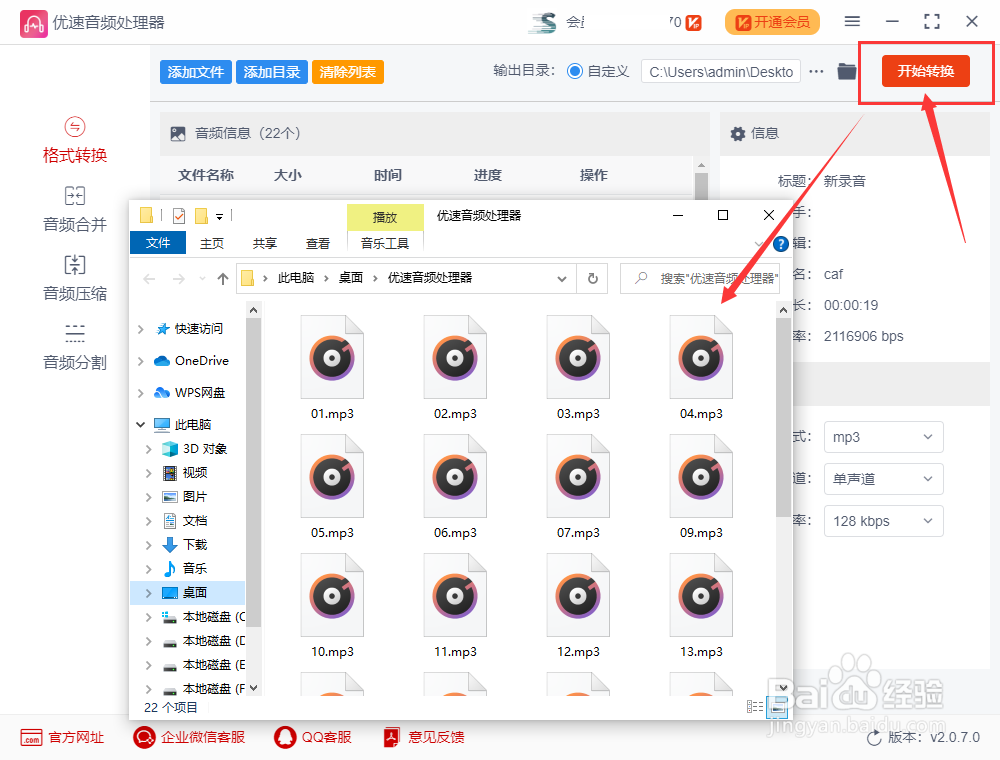This screenshot has width=1000, height=760.
Task: Open the 查看 ribbon tab
Action: click(318, 243)
